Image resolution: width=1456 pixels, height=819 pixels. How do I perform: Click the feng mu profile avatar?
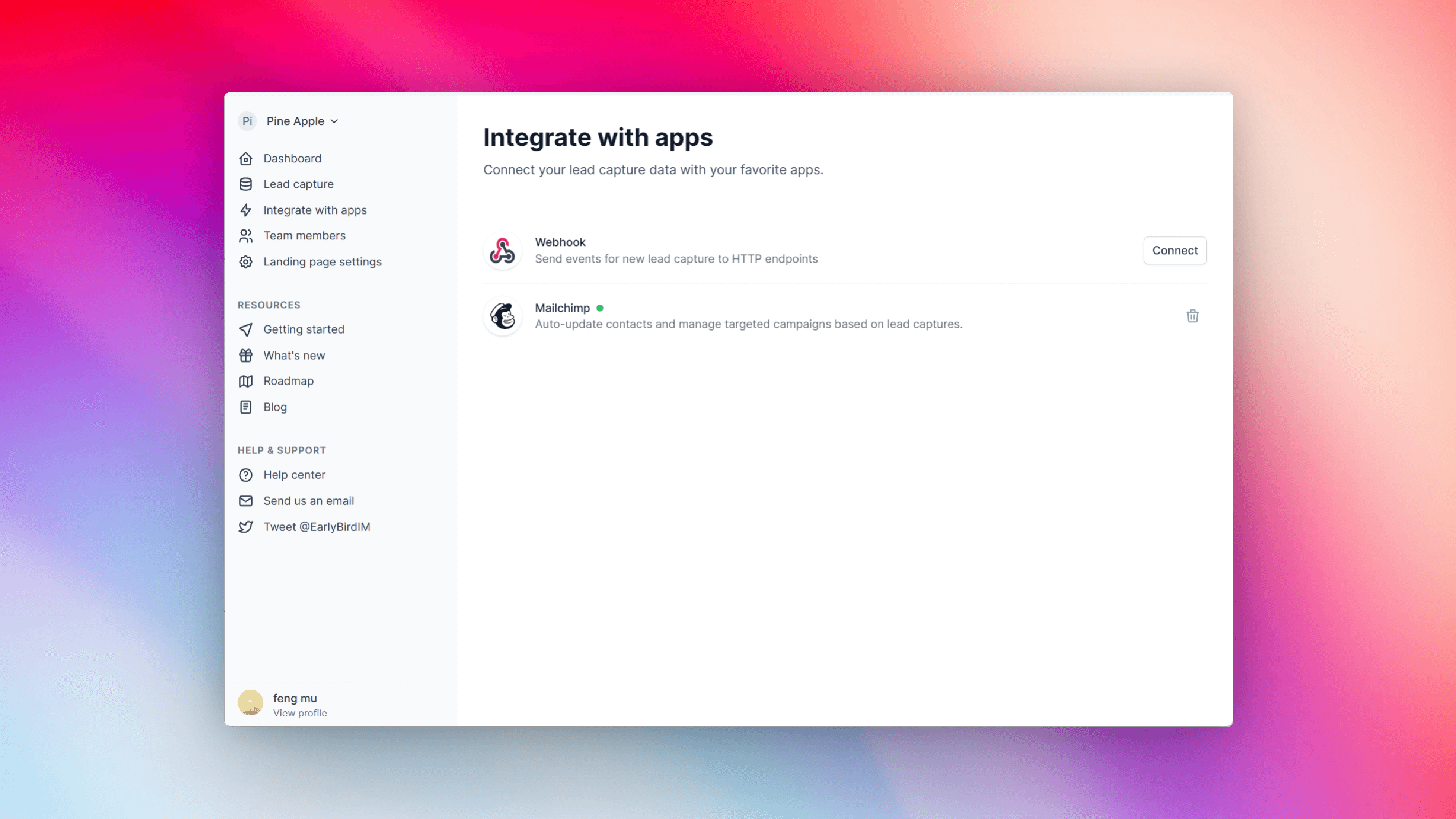pyautogui.click(x=250, y=703)
